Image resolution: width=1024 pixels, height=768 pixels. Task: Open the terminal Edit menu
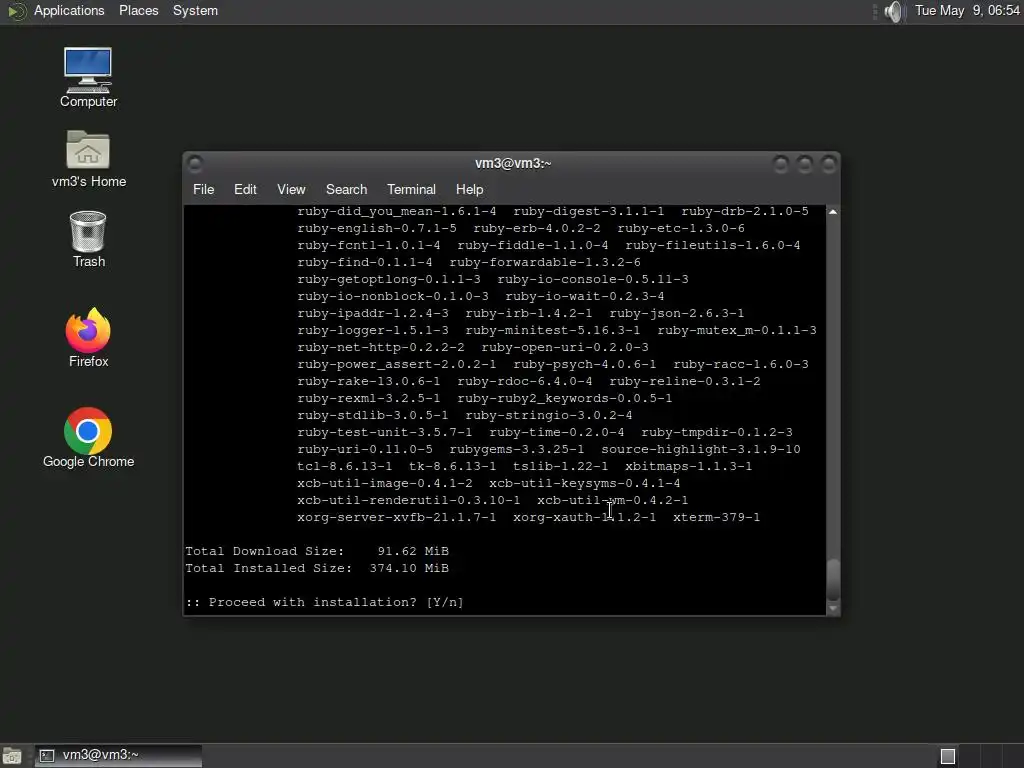coord(245,189)
